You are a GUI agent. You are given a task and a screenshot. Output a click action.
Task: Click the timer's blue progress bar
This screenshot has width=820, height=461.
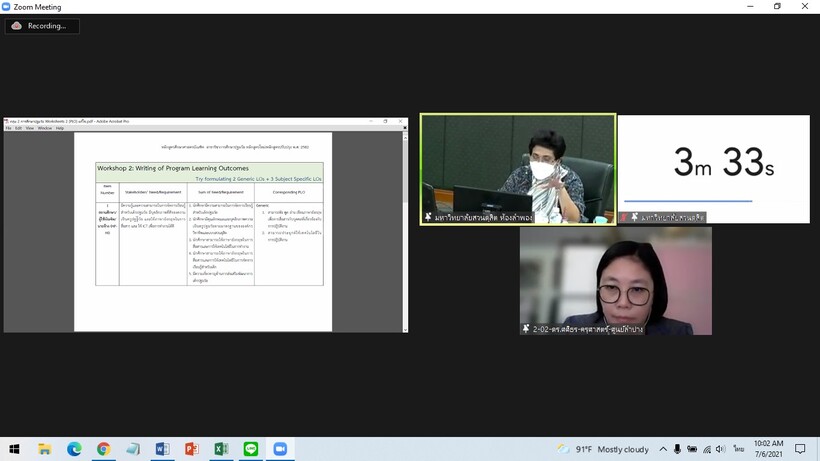[688, 201]
